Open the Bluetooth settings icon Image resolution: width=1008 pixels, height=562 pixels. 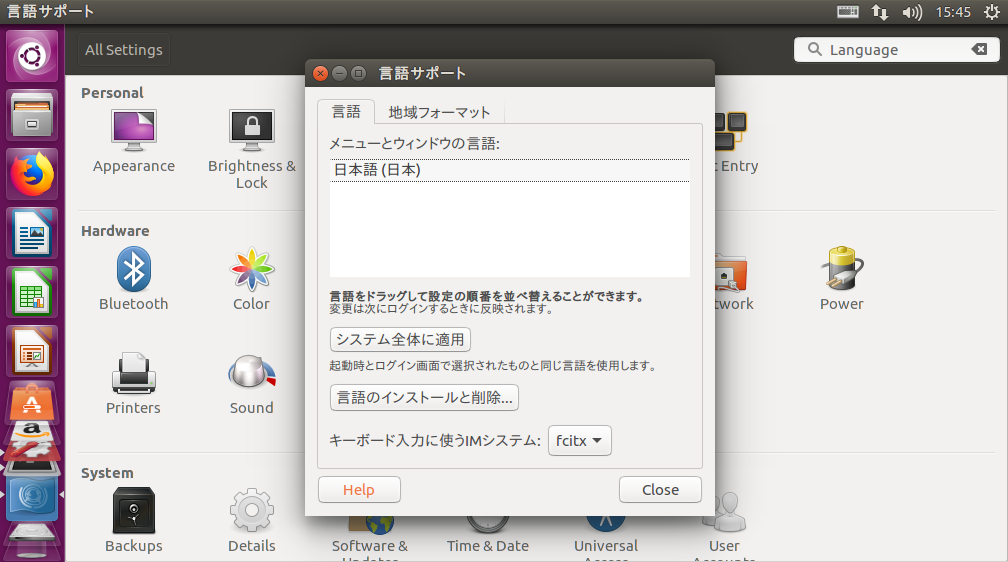(x=134, y=269)
